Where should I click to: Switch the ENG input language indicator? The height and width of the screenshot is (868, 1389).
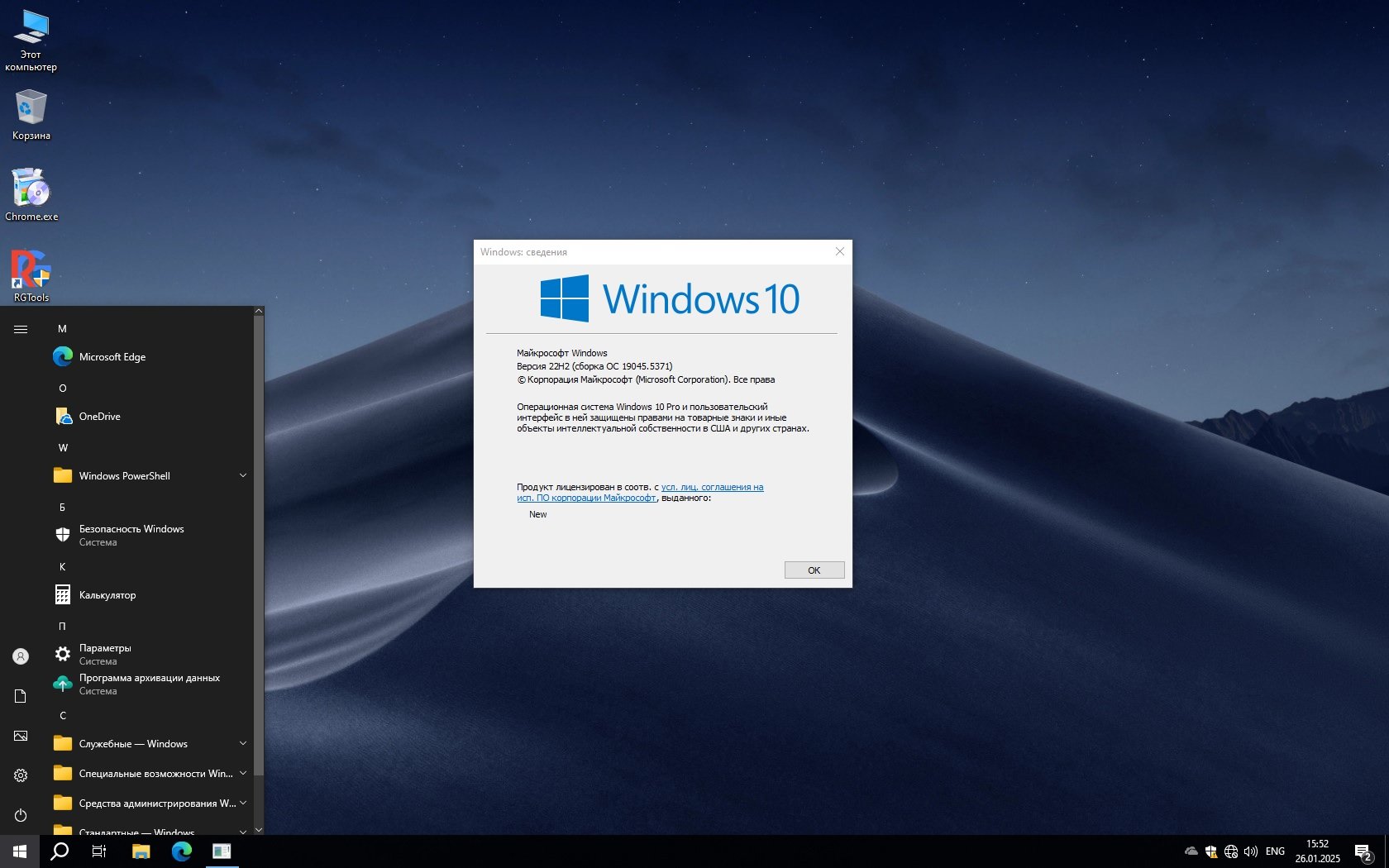click(1275, 851)
